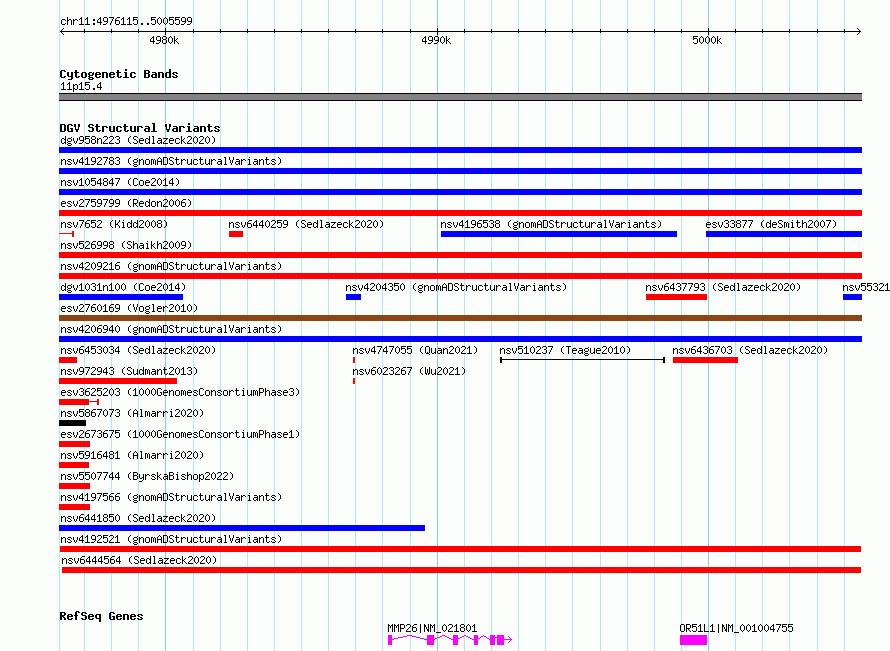Select the DGV Structural Variants track title
Screen dimensions: 890x651
pyautogui.click(x=140, y=128)
